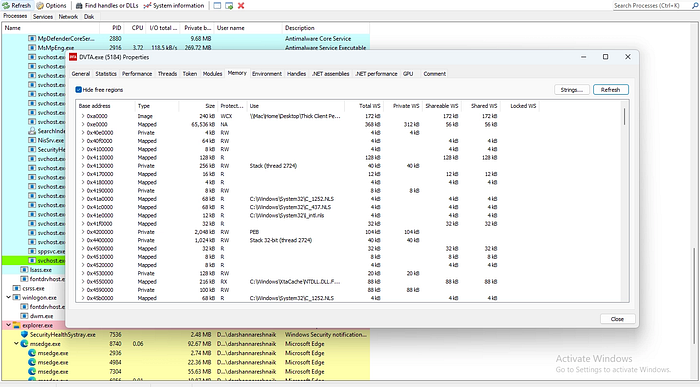Select SecurityHealthSystray.exe shield icon
The height and width of the screenshot is (387, 700).
point(25,334)
